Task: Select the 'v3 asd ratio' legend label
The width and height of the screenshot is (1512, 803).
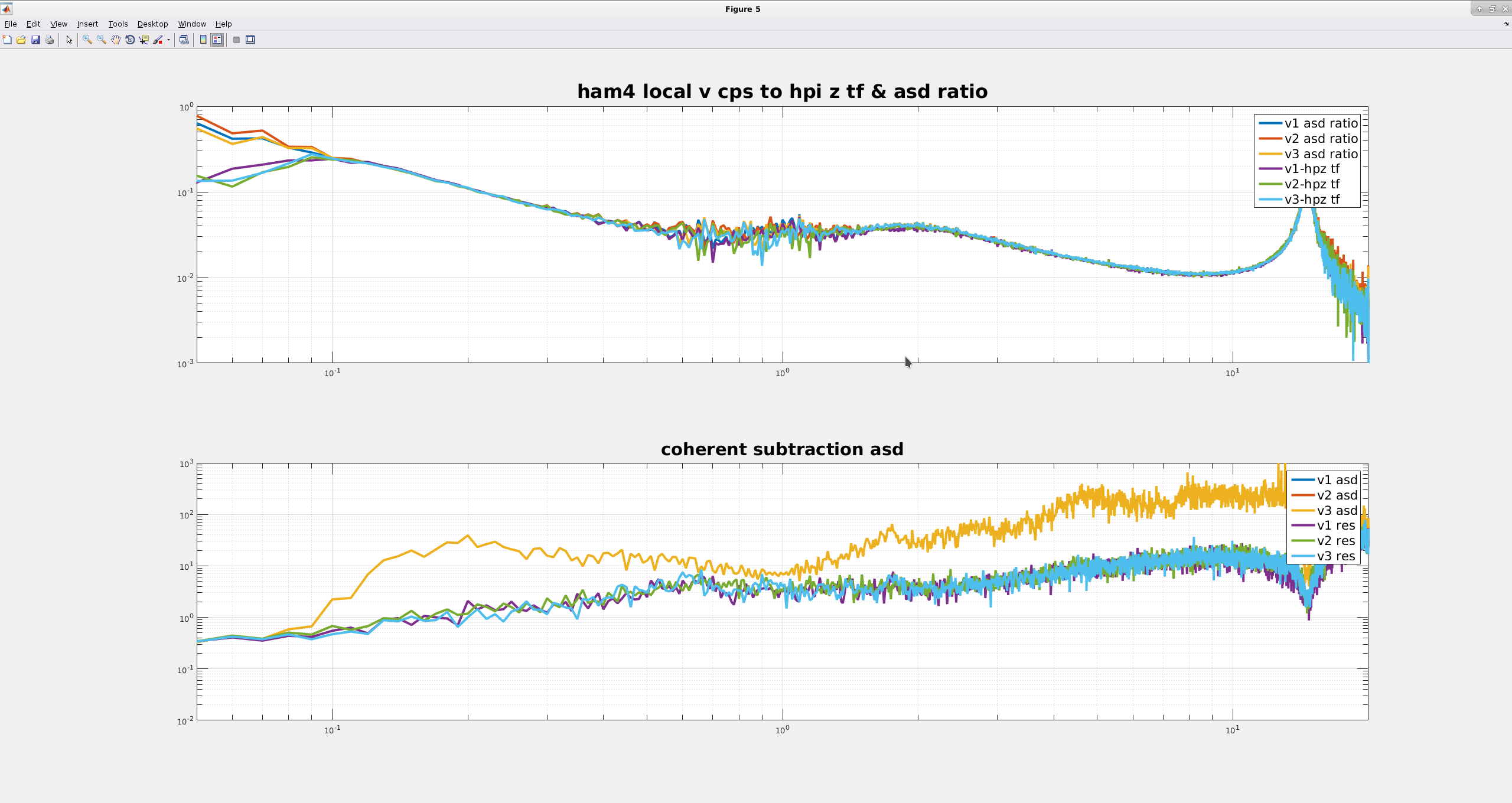Action: pos(1321,154)
